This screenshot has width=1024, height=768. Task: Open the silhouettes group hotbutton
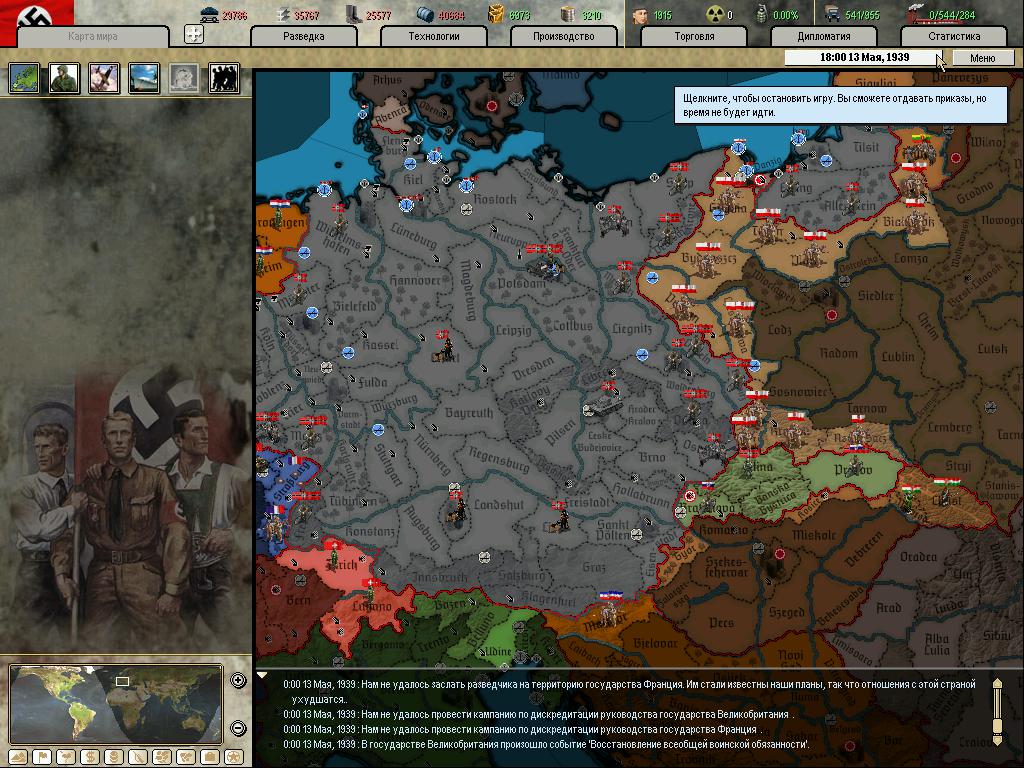[x=224, y=78]
